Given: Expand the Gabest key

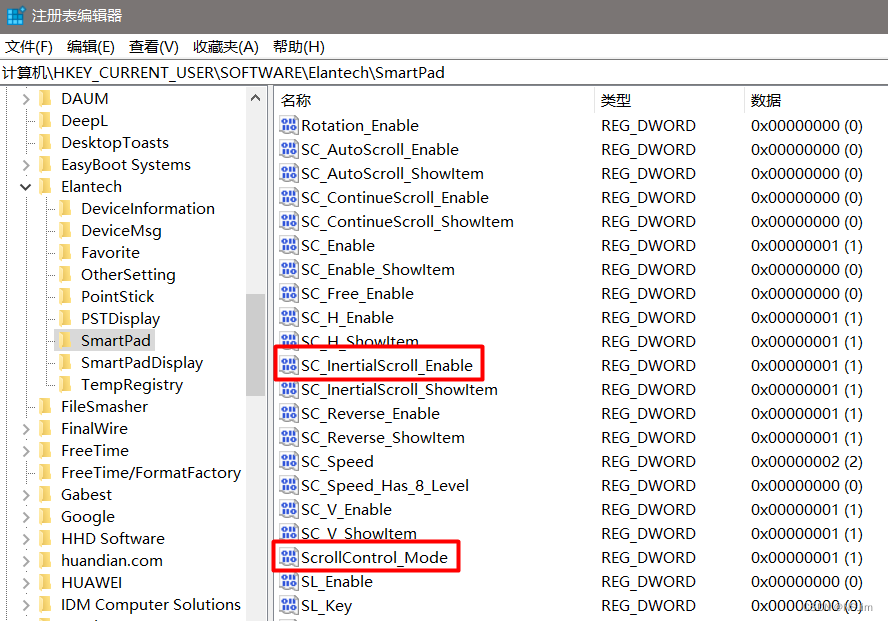Looking at the screenshot, I should 25,495.
